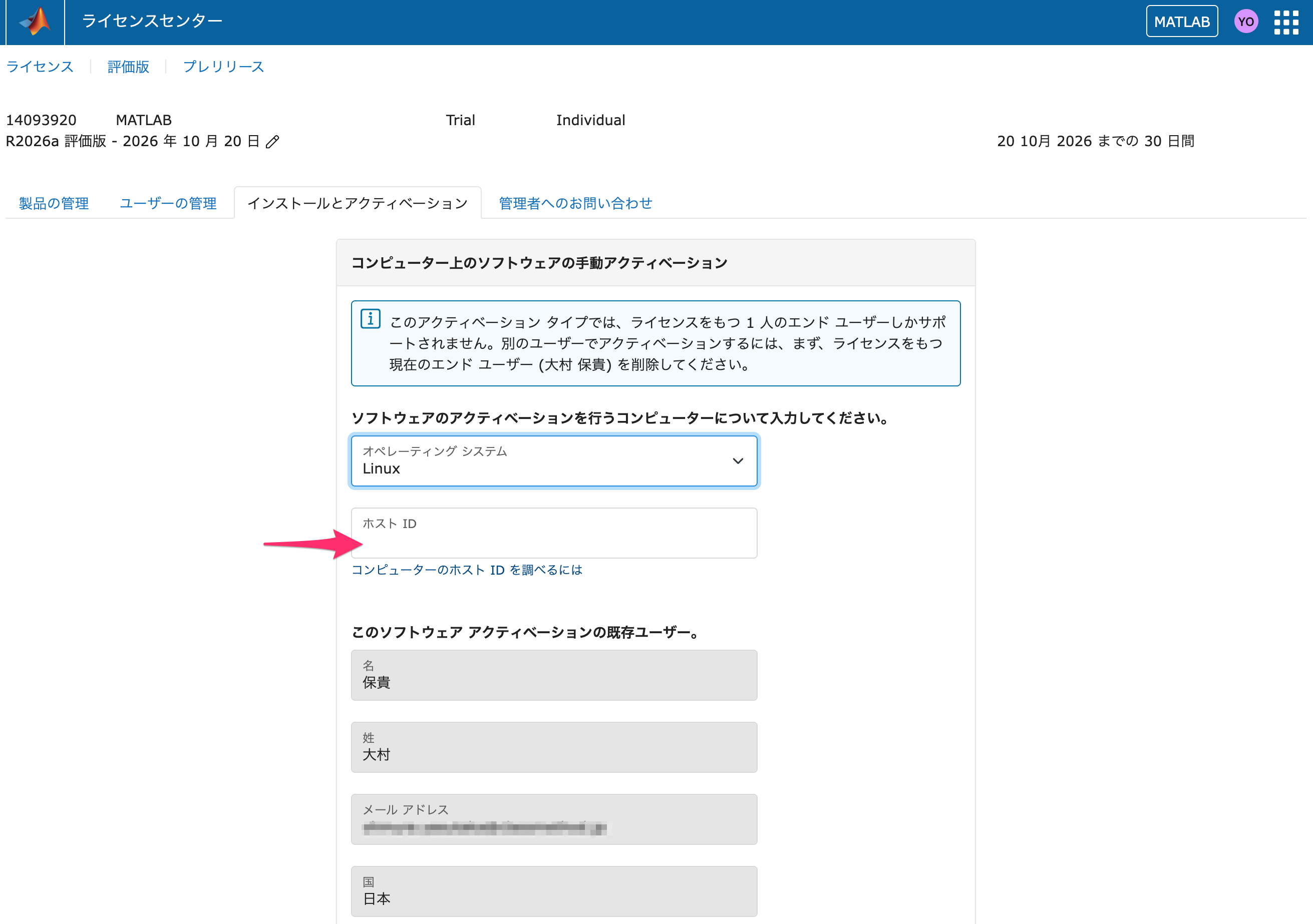
Task: Open the ライセンス navigation link
Action: tap(40, 67)
